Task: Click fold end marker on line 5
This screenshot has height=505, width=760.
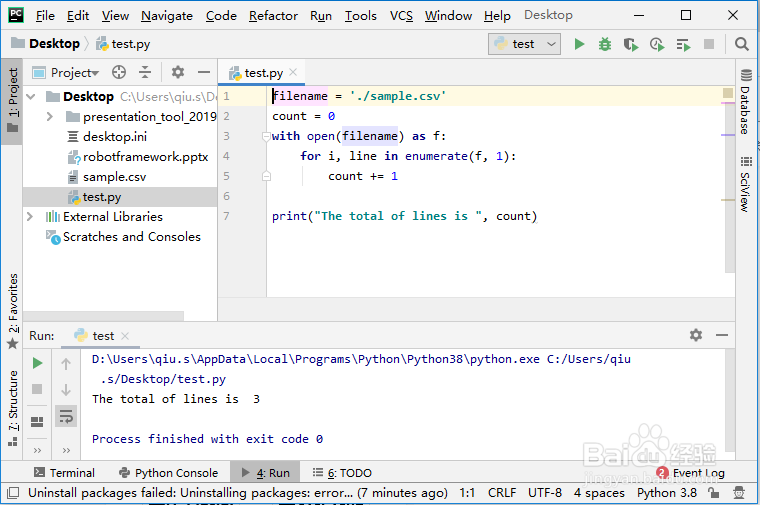Action: [266, 176]
